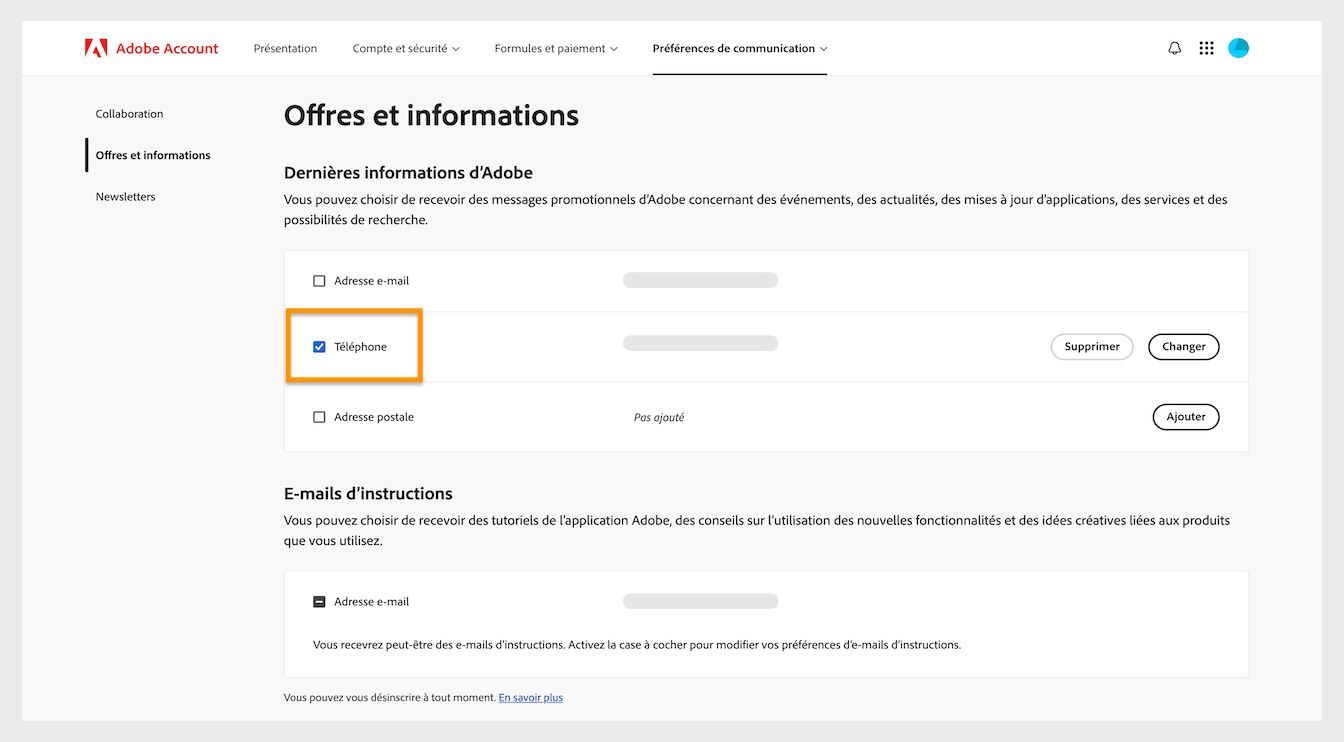This screenshot has width=1344, height=742.
Task: Open the En savoir plus link
Action: tap(531, 698)
